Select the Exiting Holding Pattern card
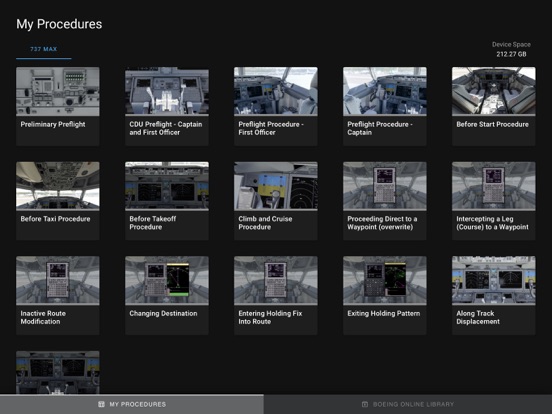Viewport: 552px width, 414px height. click(385, 295)
